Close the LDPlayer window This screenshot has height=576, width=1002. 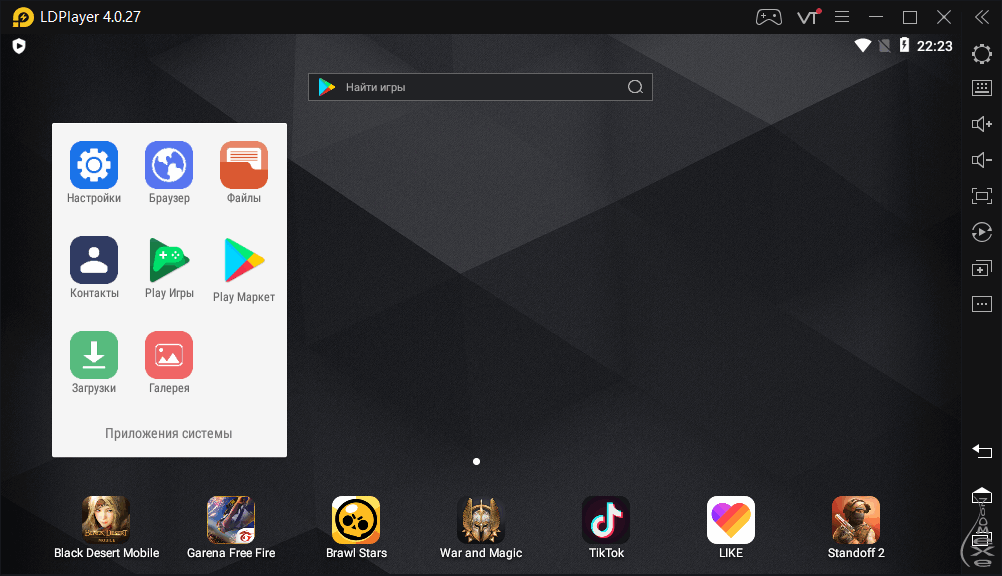(944, 17)
